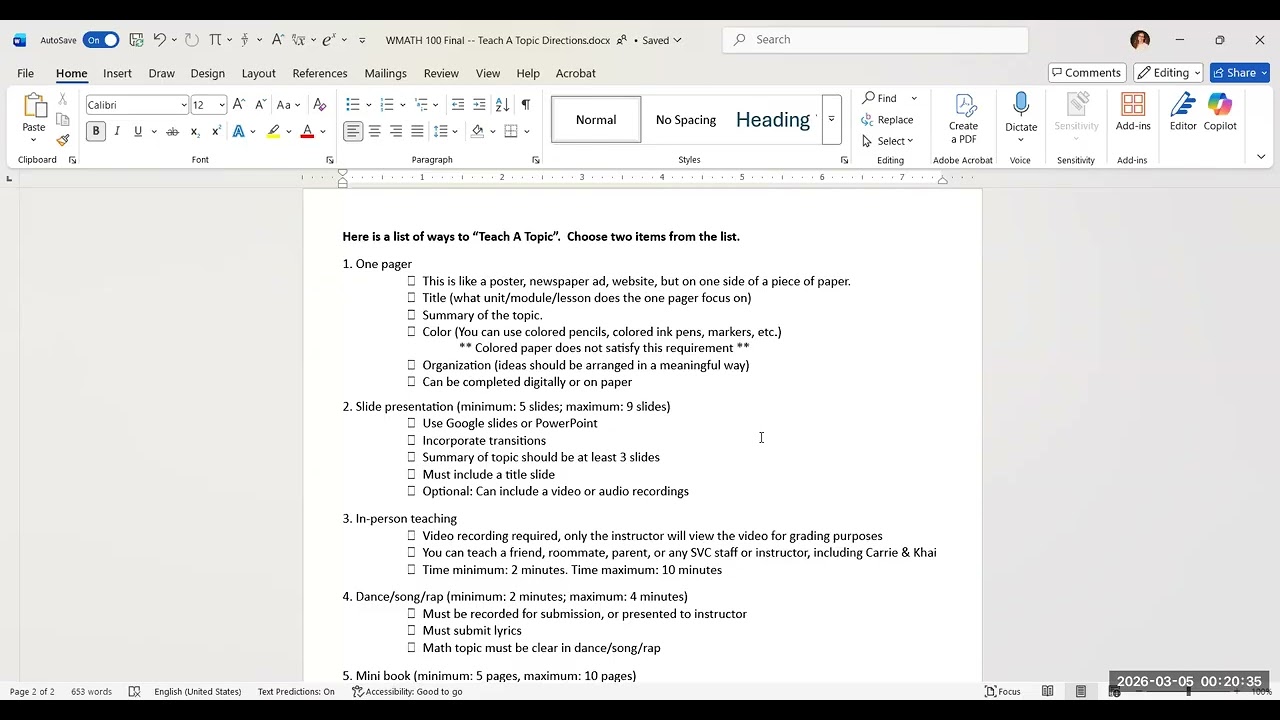Viewport: 1280px width, 720px height.
Task: Start Dictate microphone
Action: tap(1021, 113)
